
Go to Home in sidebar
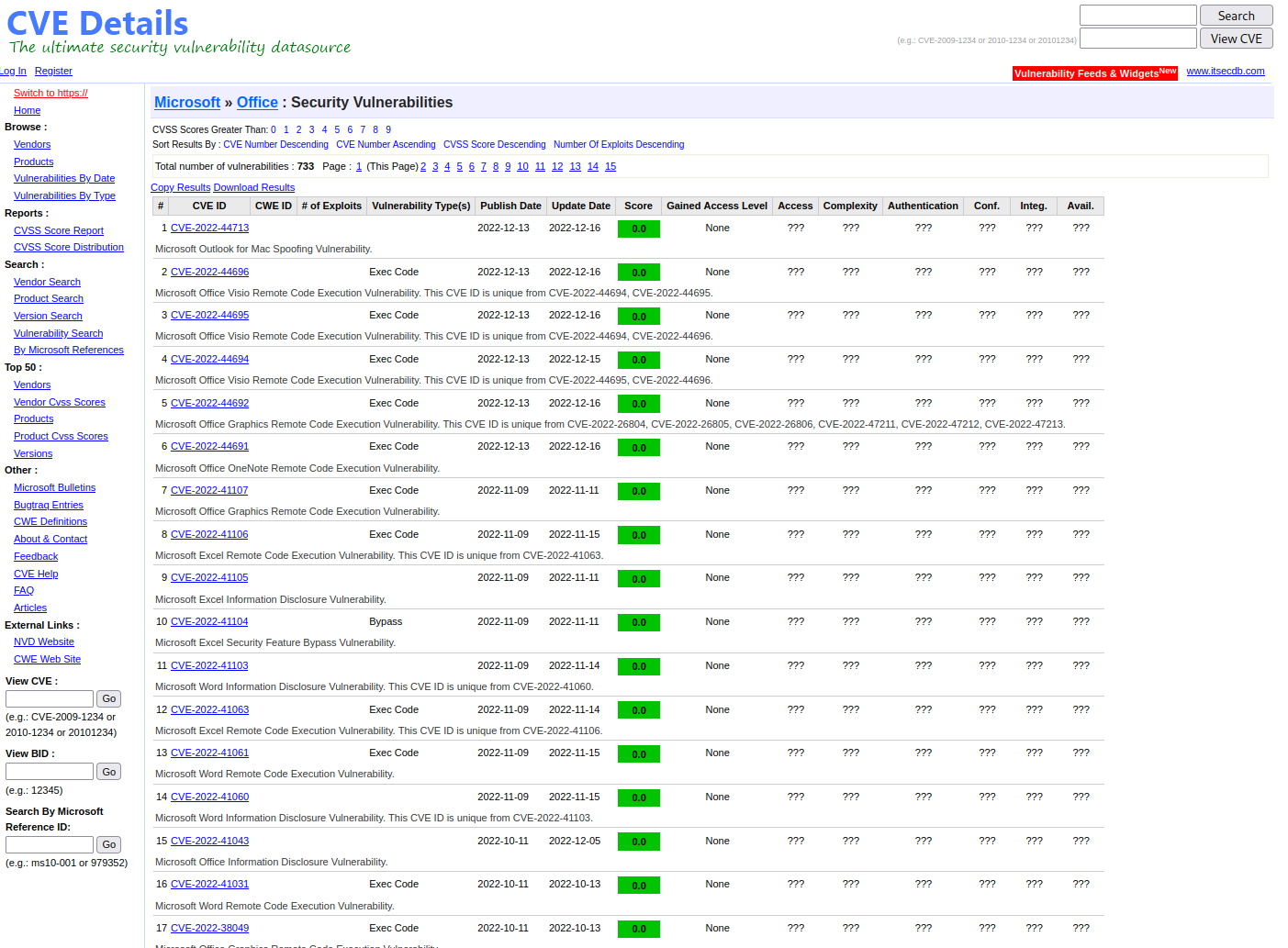pos(27,110)
